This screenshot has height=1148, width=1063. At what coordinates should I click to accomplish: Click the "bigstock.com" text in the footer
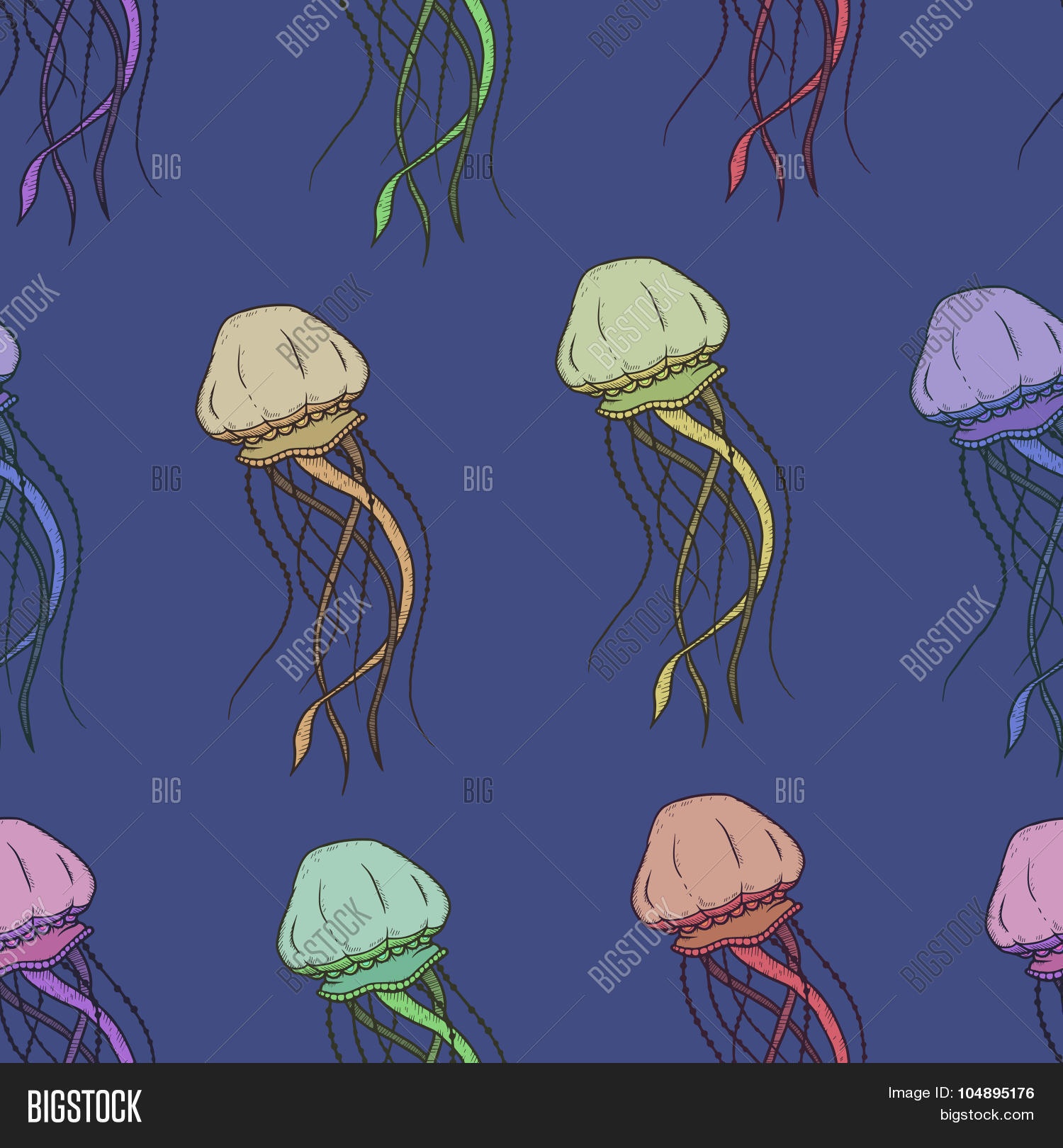click(987, 1115)
